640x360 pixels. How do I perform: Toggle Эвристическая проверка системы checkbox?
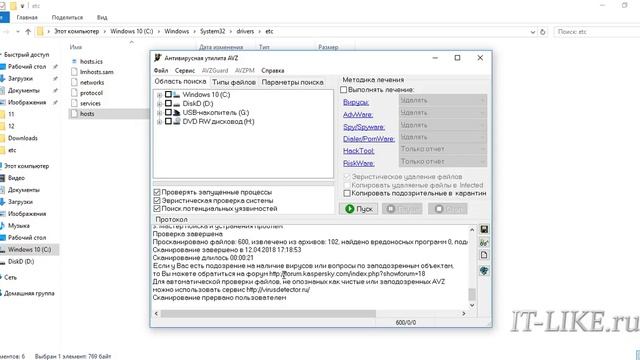(157, 201)
